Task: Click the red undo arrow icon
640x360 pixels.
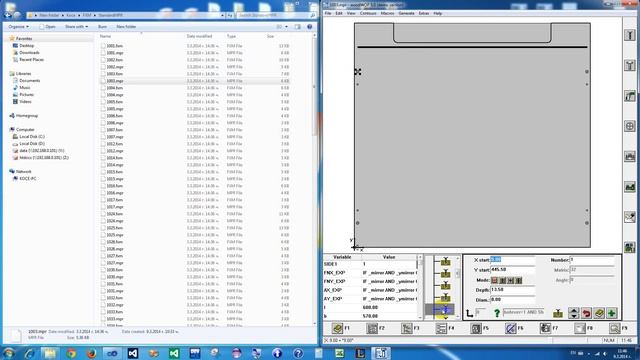Action: (x=586, y=313)
